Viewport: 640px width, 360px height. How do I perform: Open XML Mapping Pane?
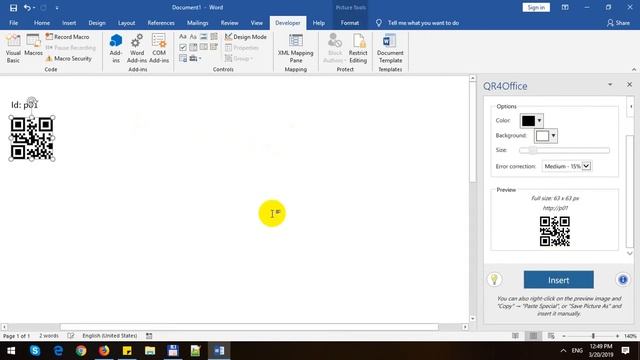coord(296,48)
